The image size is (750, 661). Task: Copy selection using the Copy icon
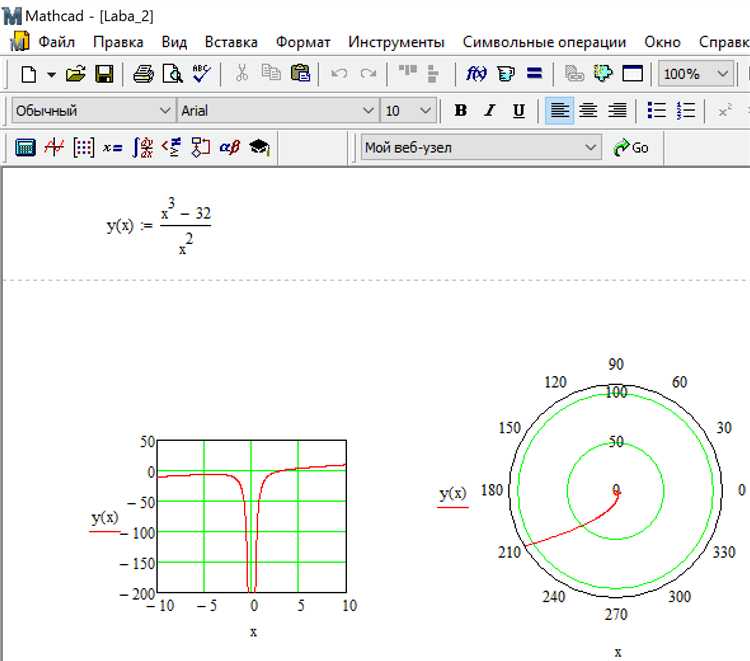[271, 73]
